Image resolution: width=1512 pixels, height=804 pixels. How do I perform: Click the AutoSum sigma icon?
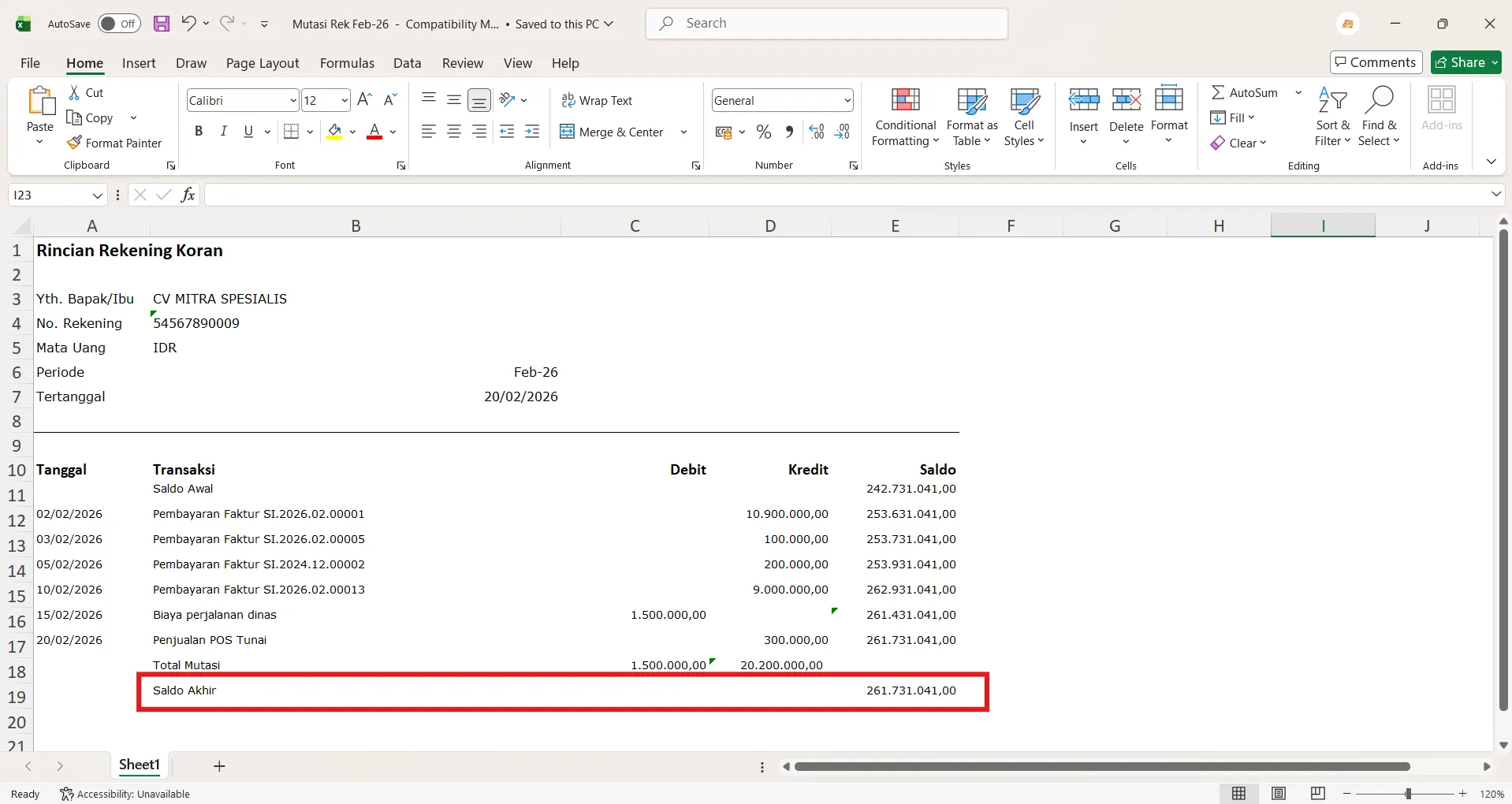[1218, 92]
